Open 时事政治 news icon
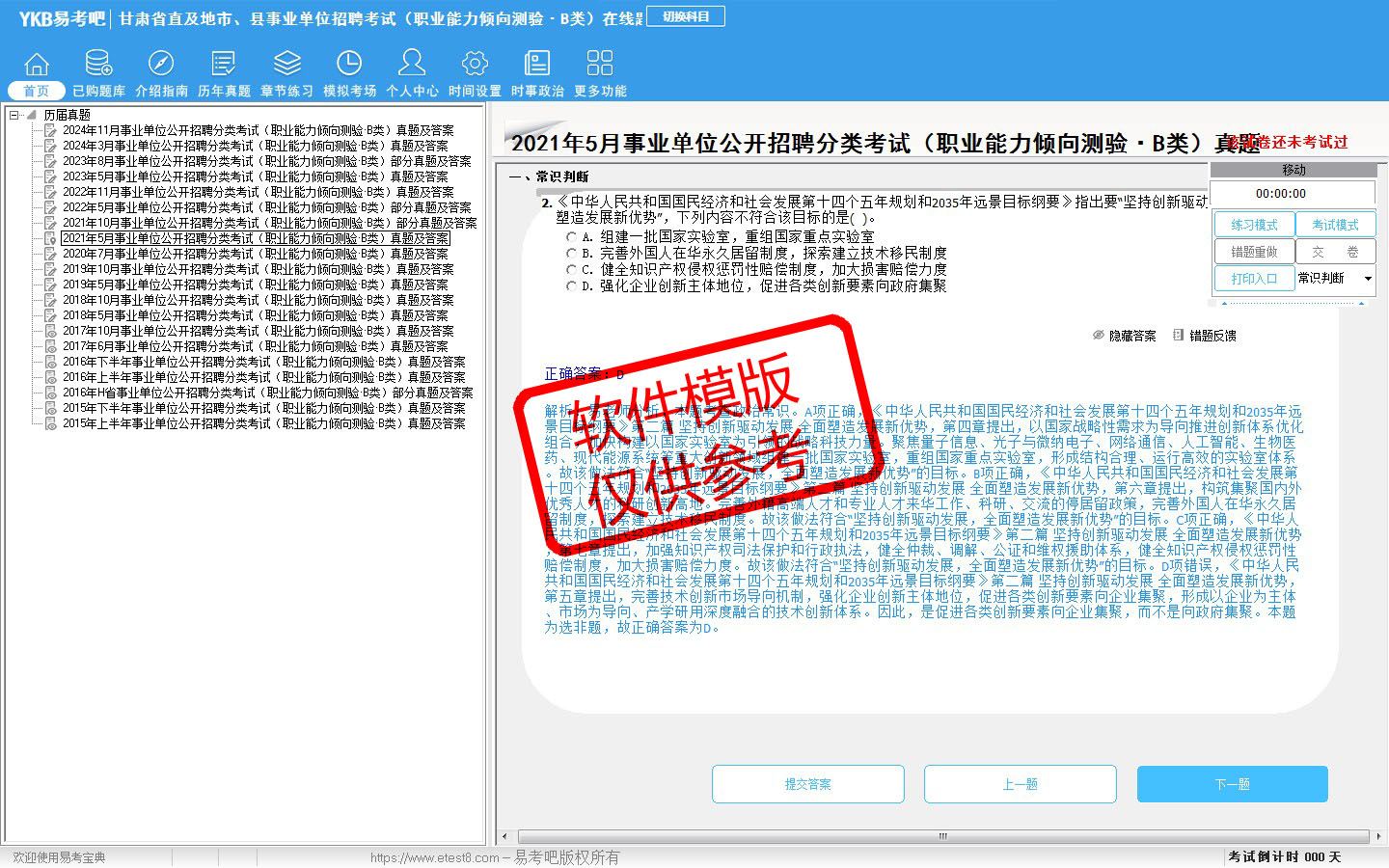 [x=537, y=65]
